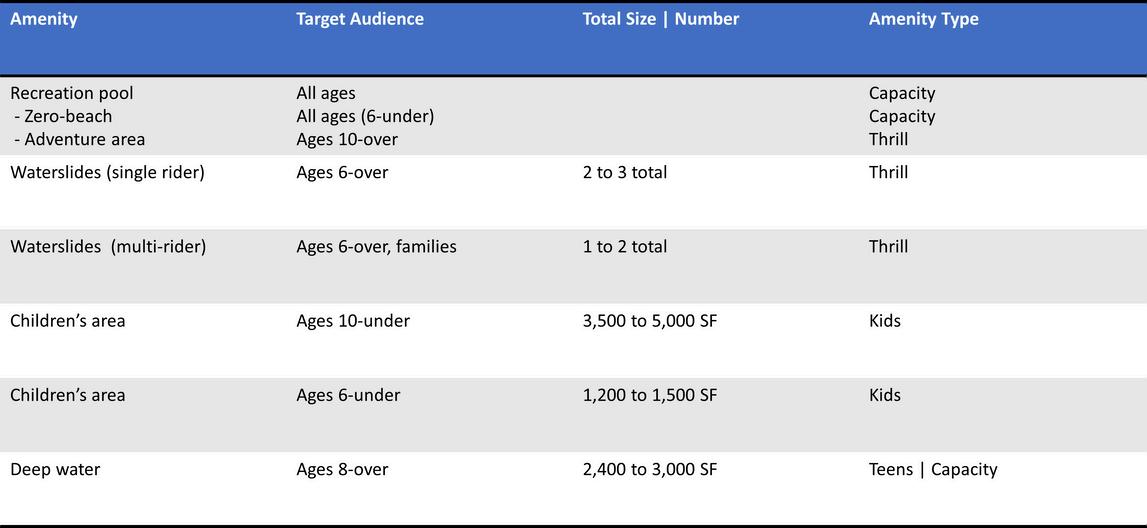Click the 2 to 3 total cell

(625, 173)
